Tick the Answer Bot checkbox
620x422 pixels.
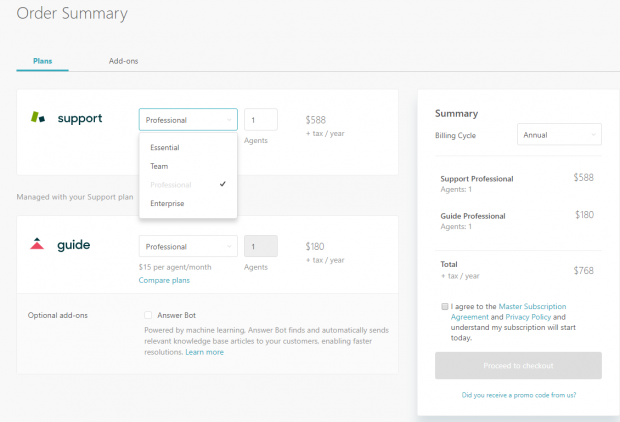coord(148,315)
